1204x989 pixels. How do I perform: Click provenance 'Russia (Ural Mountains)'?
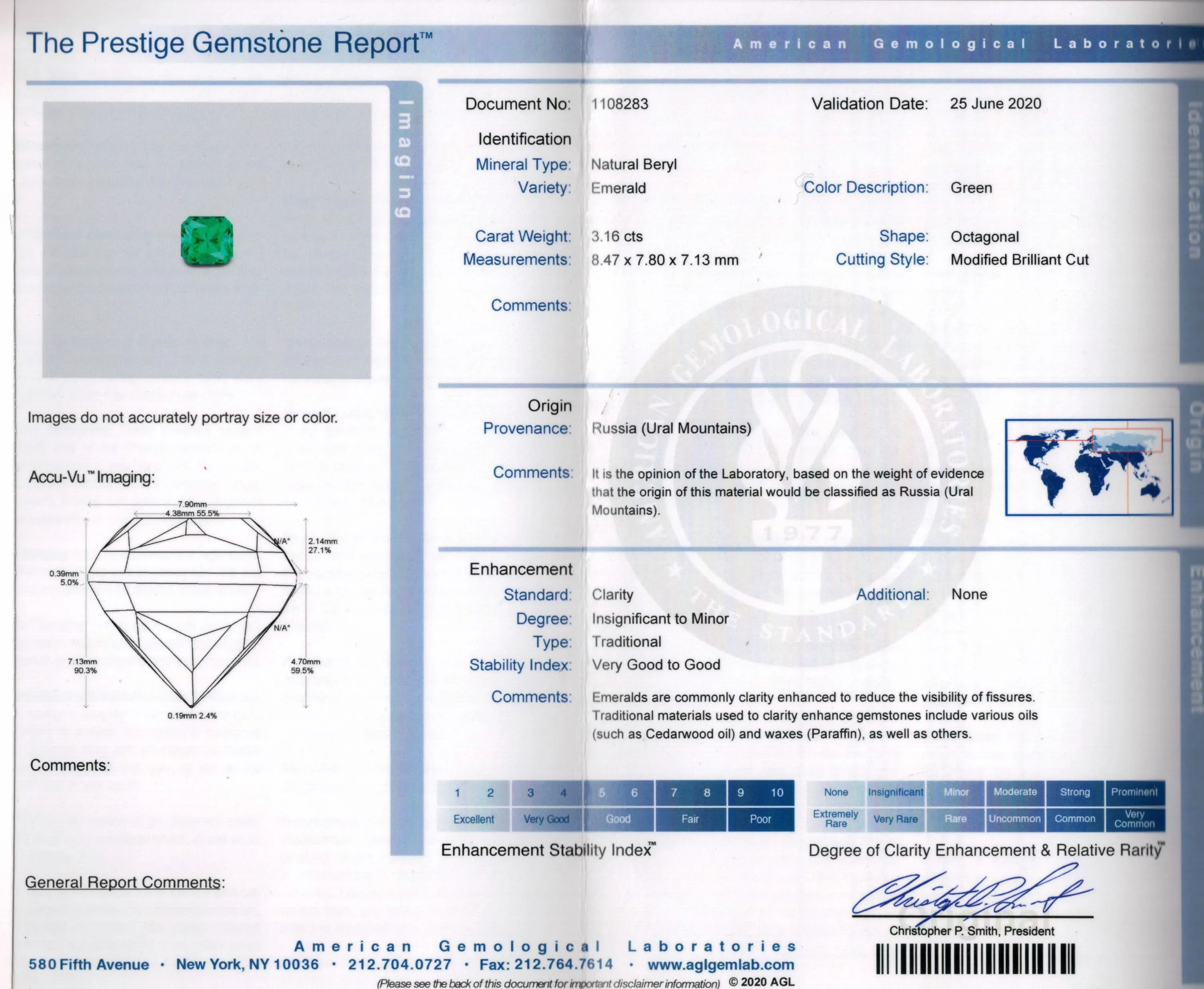[x=672, y=428]
